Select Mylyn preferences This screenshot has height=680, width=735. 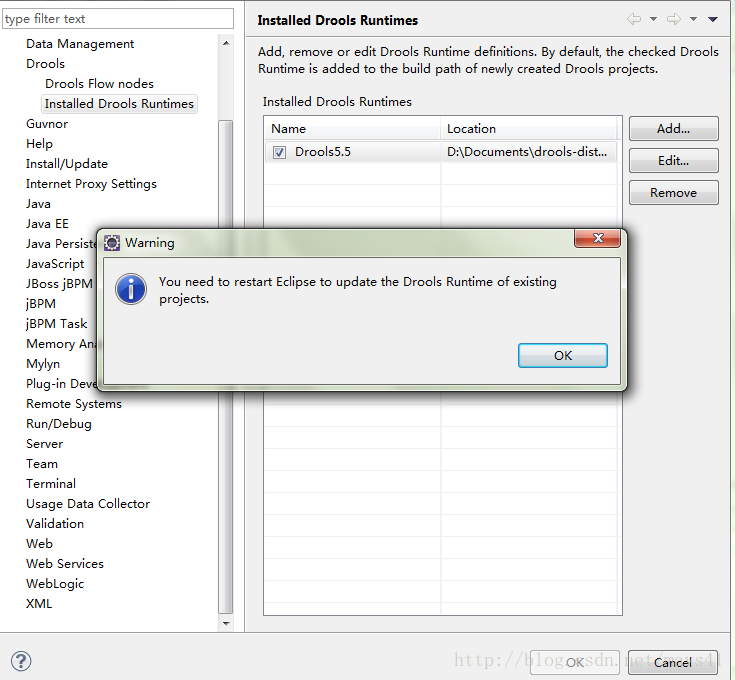pyautogui.click(x=43, y=364)
